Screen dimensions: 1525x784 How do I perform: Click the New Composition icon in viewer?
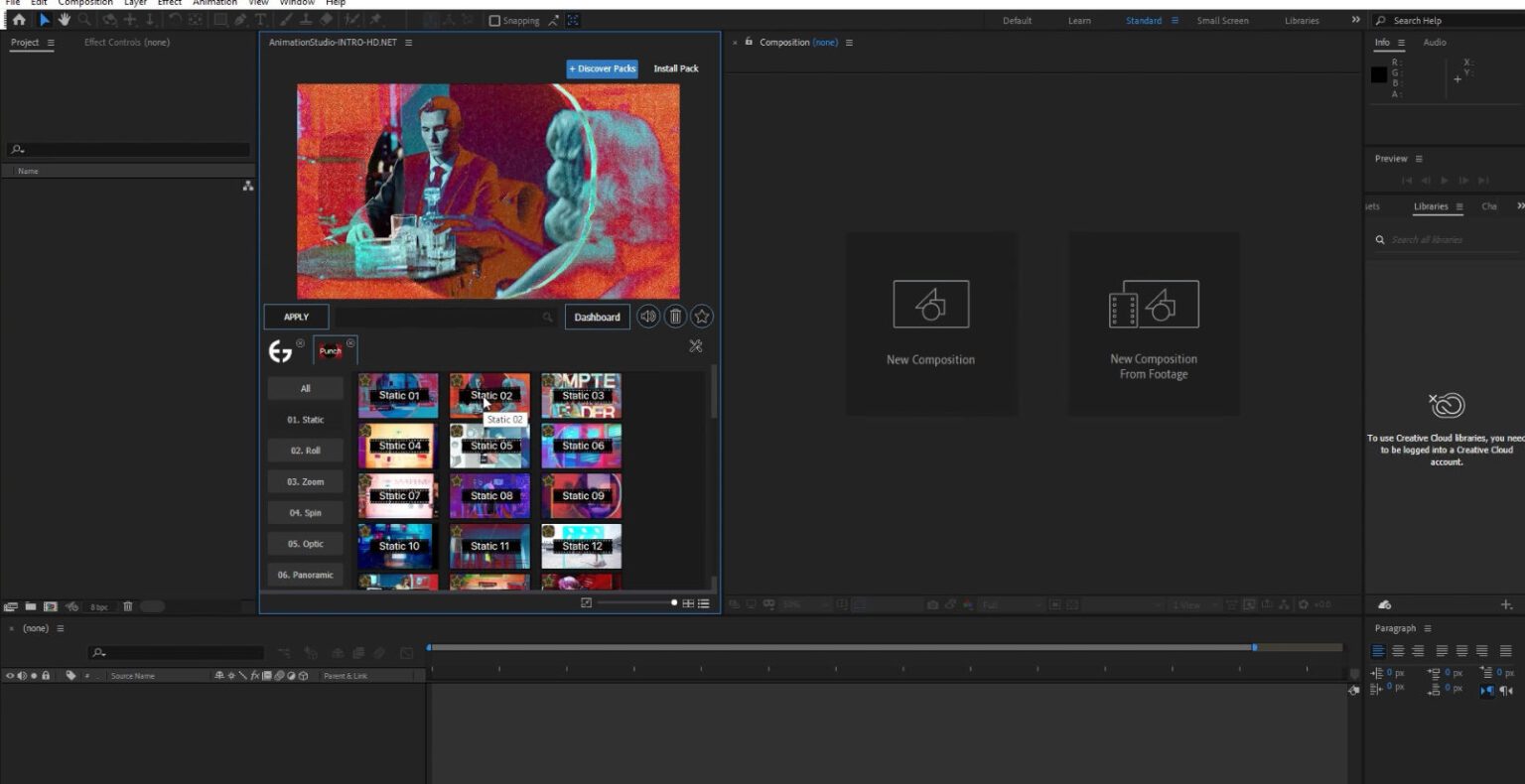pyautogui.click(x=930, y=304)
